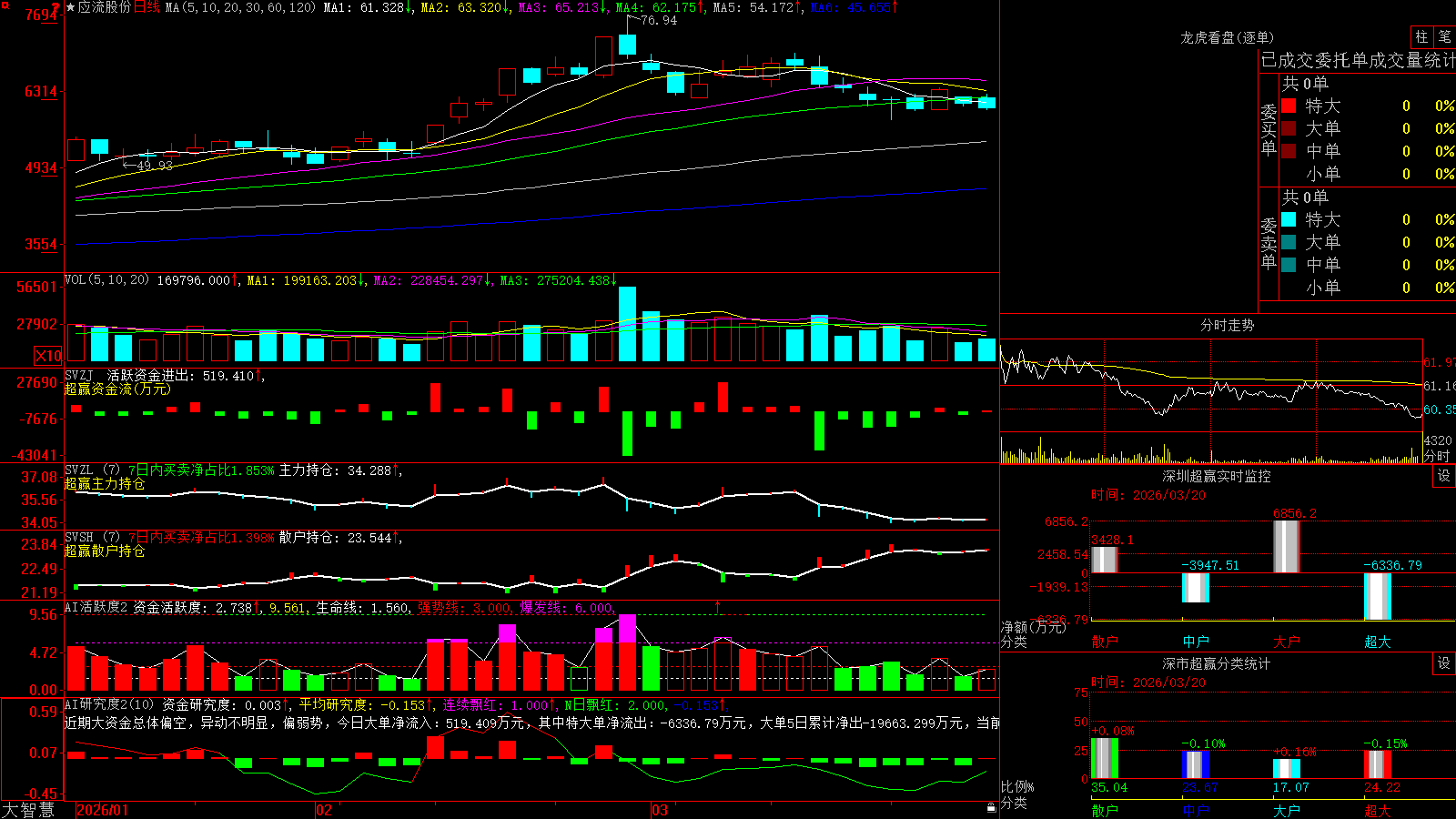The height and width of the screenshot is (819, 1456).
Task: Click the 超赢资金流(万元) label
Action: [117, 389]
